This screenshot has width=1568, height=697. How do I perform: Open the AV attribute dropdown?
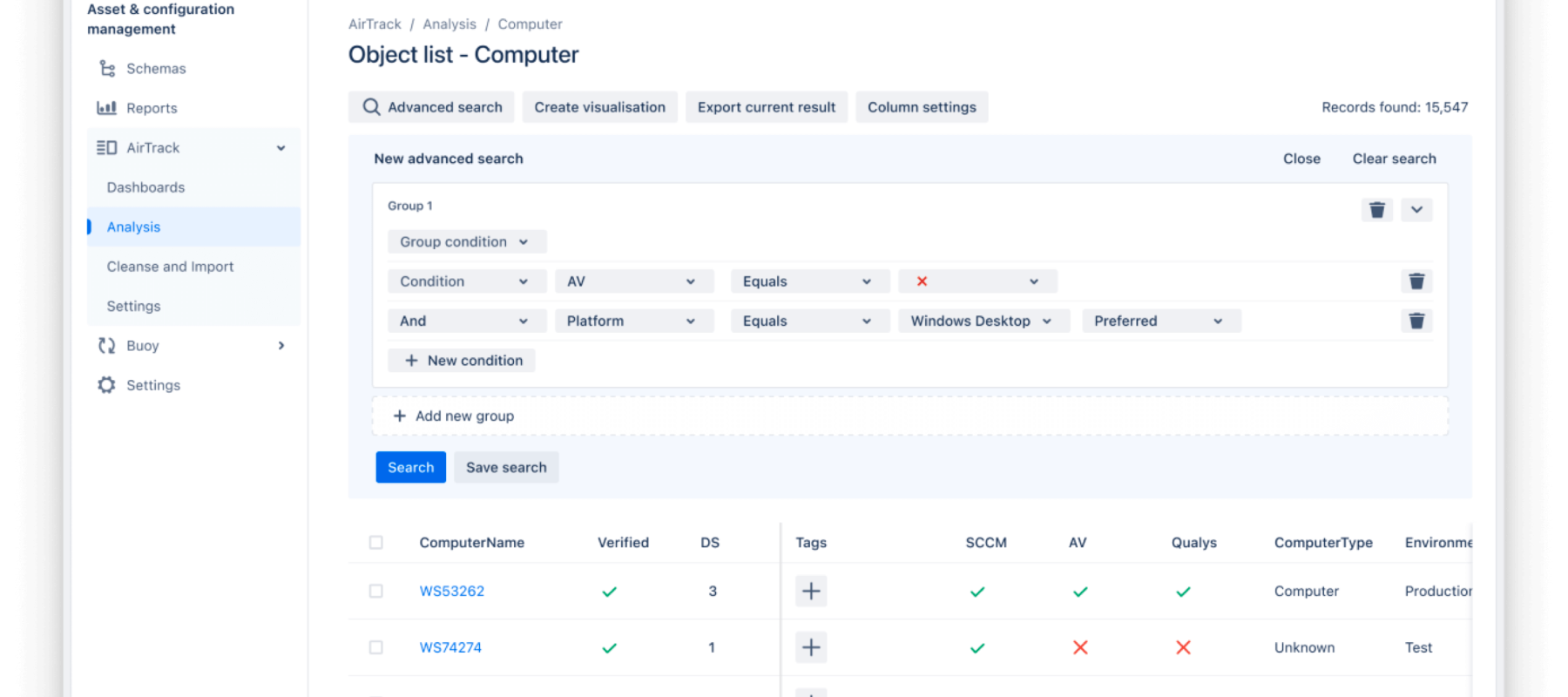click(x=634, y=281)
